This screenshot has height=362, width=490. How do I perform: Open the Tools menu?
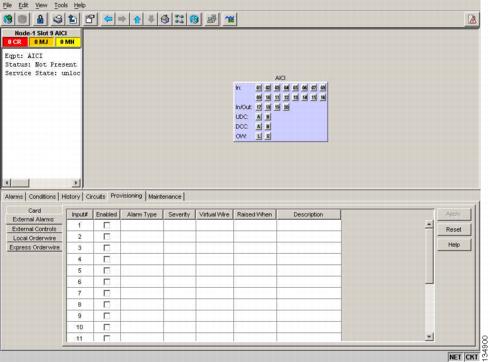pos(61,5)
